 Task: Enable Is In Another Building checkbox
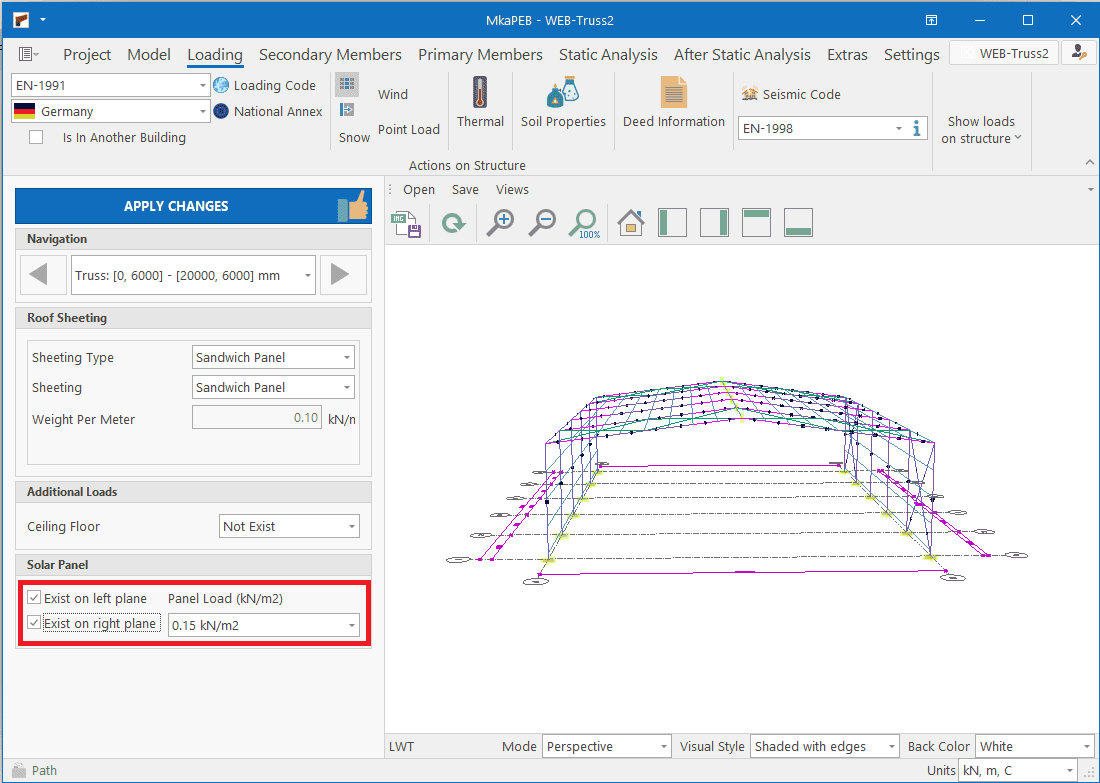(36, 137)
